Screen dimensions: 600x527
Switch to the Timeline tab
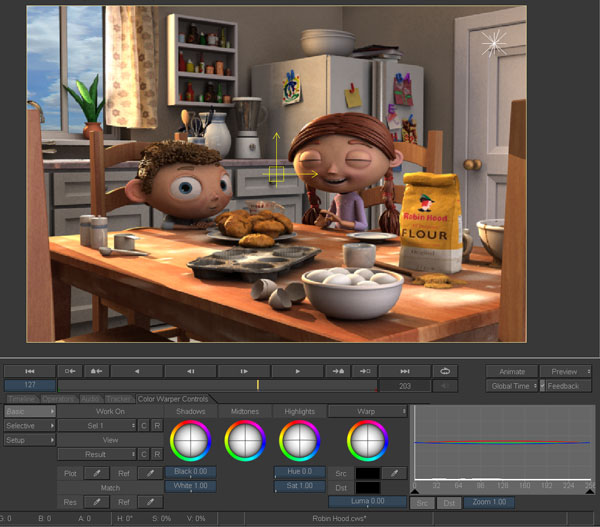click(22, 399)
